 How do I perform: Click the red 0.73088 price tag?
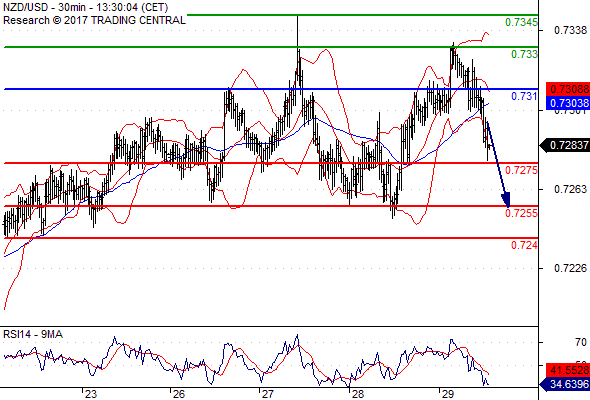[x=568, y=89]
